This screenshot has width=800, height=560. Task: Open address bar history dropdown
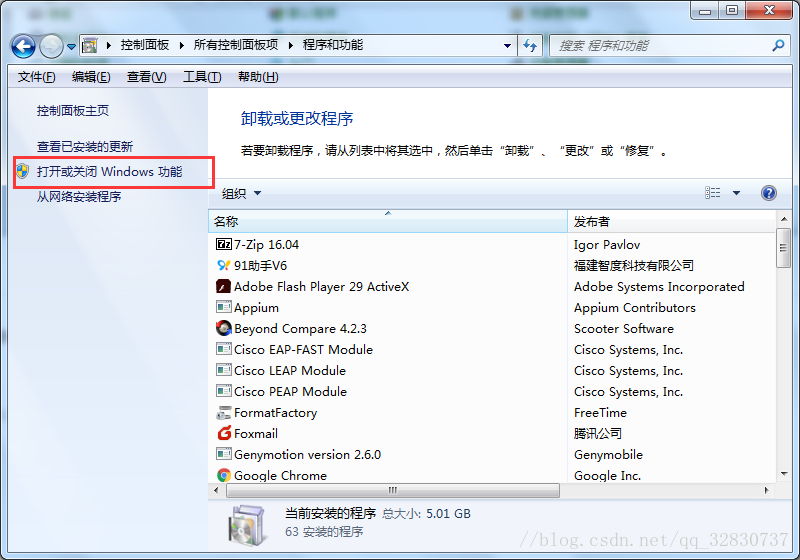pyautogui.click(x=507, y=46)
